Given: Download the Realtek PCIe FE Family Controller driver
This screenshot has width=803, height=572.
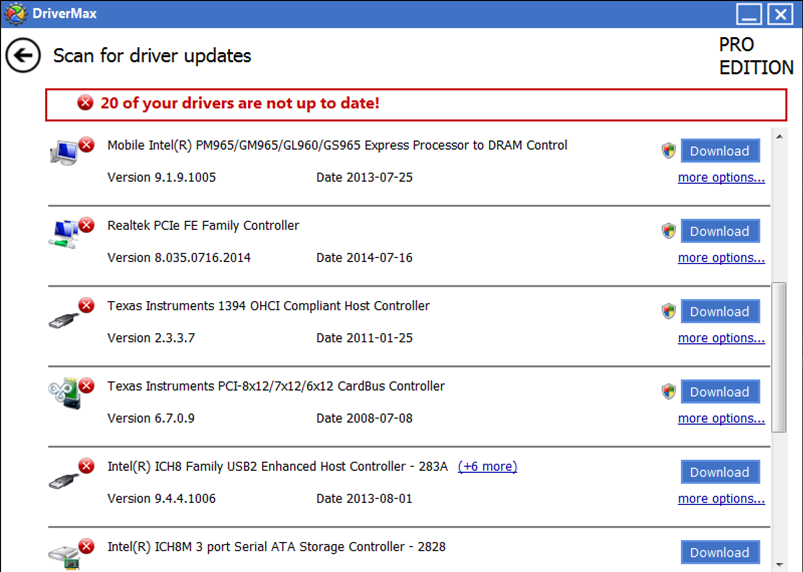Looking at the screenshot, I should [x=720, y=231].
